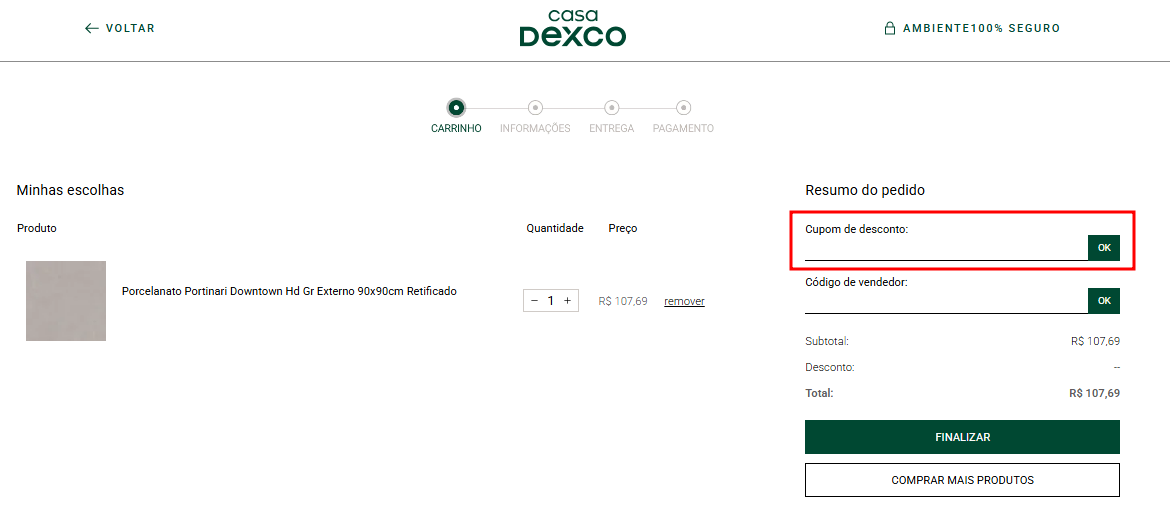
Task: Click the VOLTAR link text
Action: (130, 29)
